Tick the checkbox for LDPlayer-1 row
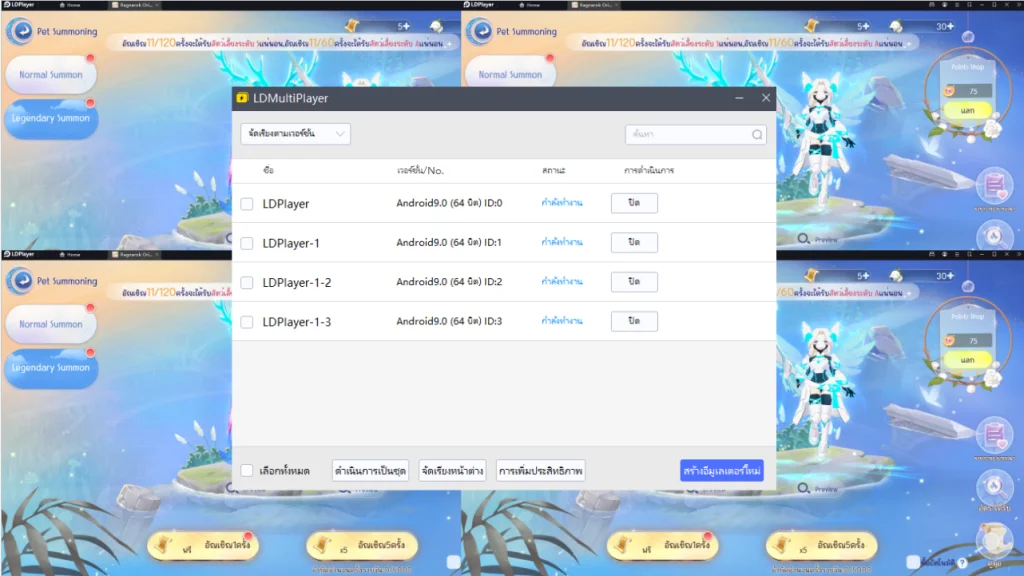Image resolution: width=1024 pixels, height=576 pixels. point(247,243)
